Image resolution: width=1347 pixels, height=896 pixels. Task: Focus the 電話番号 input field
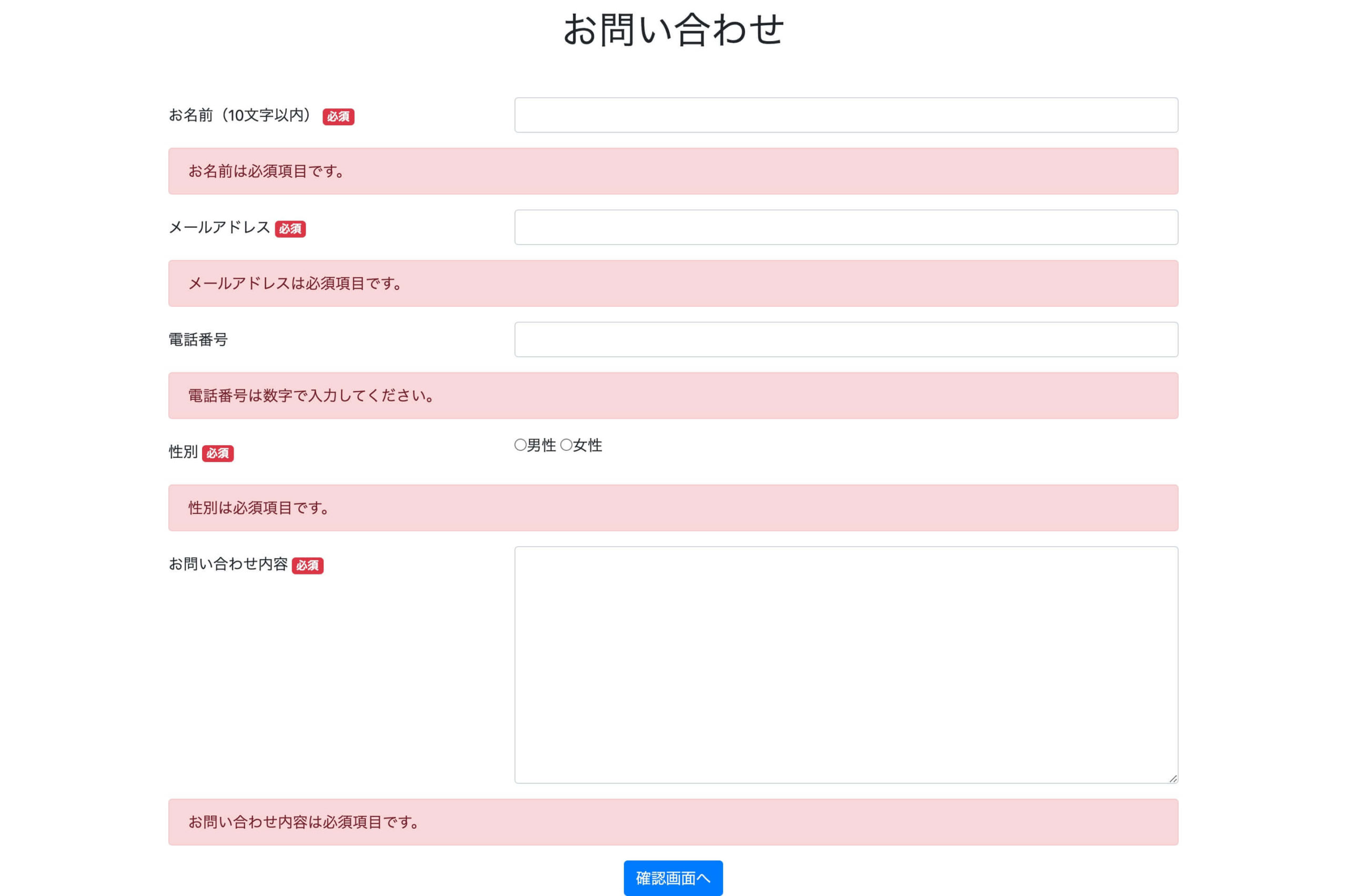pos(846,339)
